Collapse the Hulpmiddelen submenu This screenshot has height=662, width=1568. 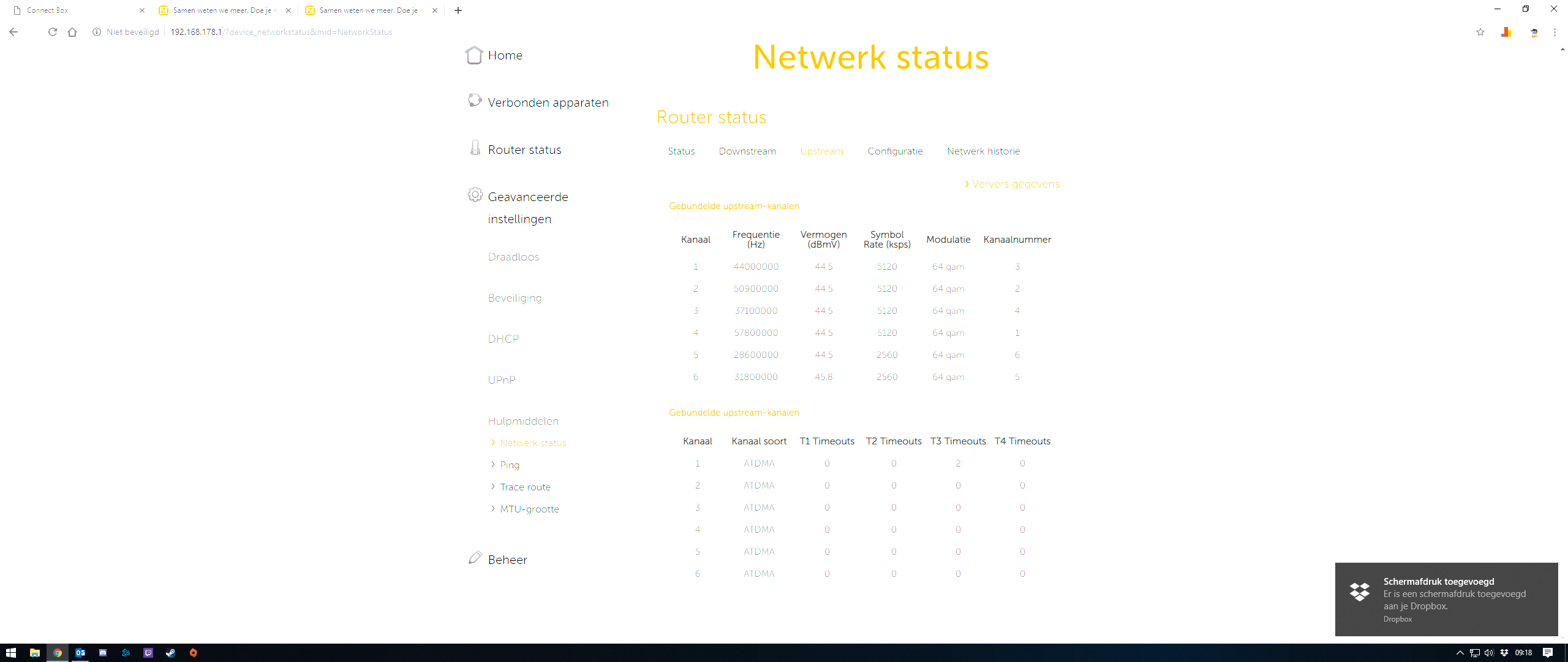[x=523, y=421]
